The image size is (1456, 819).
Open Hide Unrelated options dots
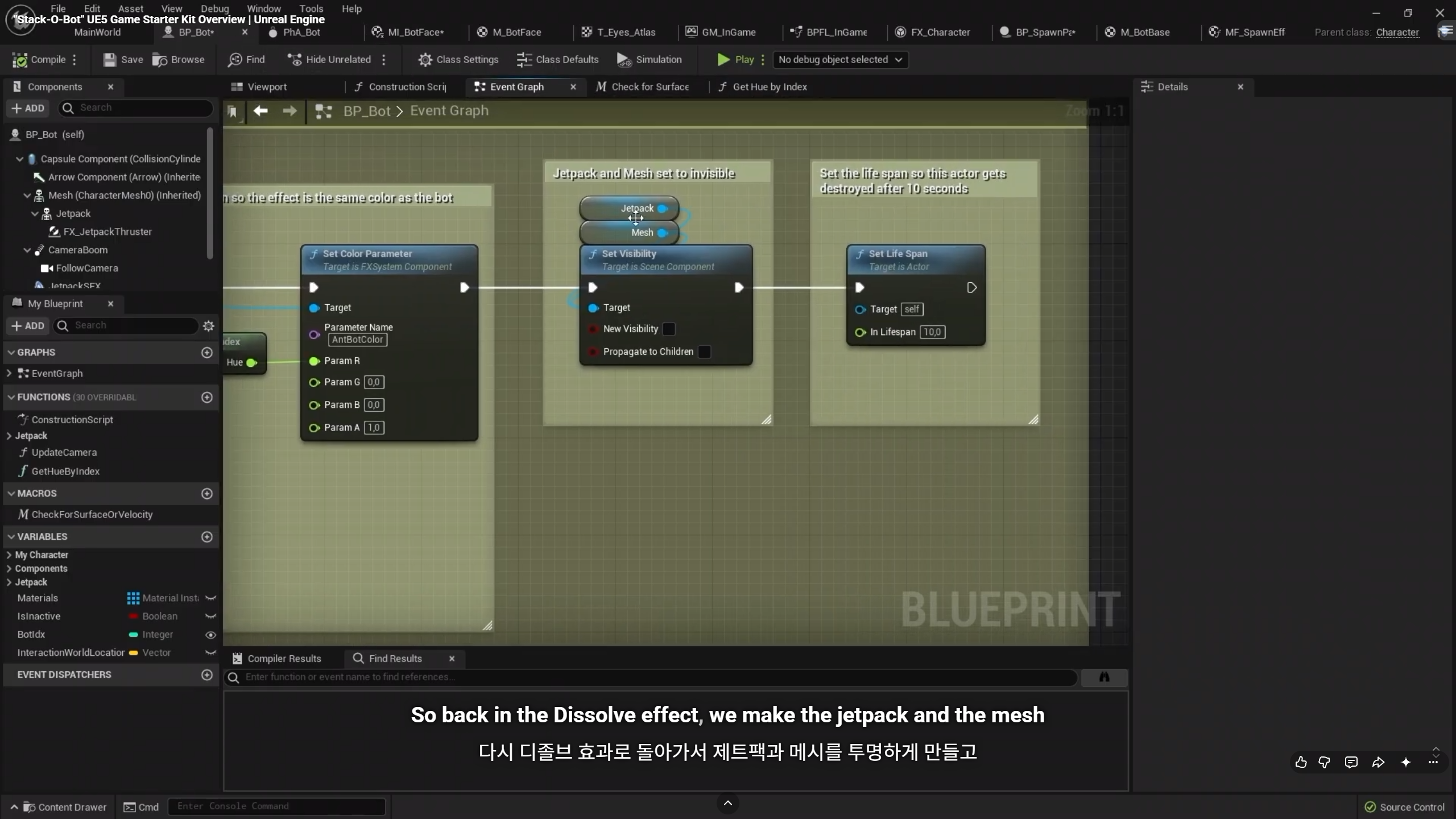coord(384,60)
